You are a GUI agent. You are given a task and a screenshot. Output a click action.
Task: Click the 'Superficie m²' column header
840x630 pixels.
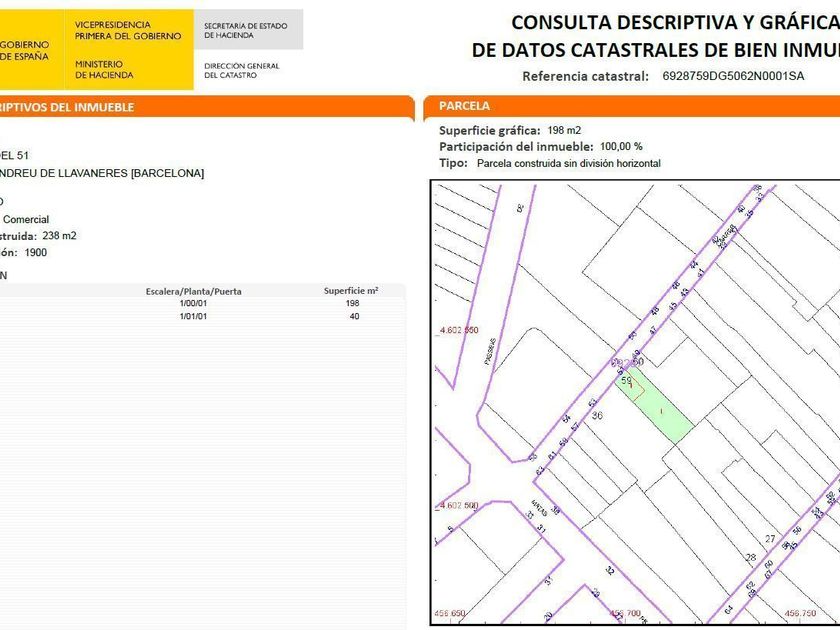pos(351,291)
